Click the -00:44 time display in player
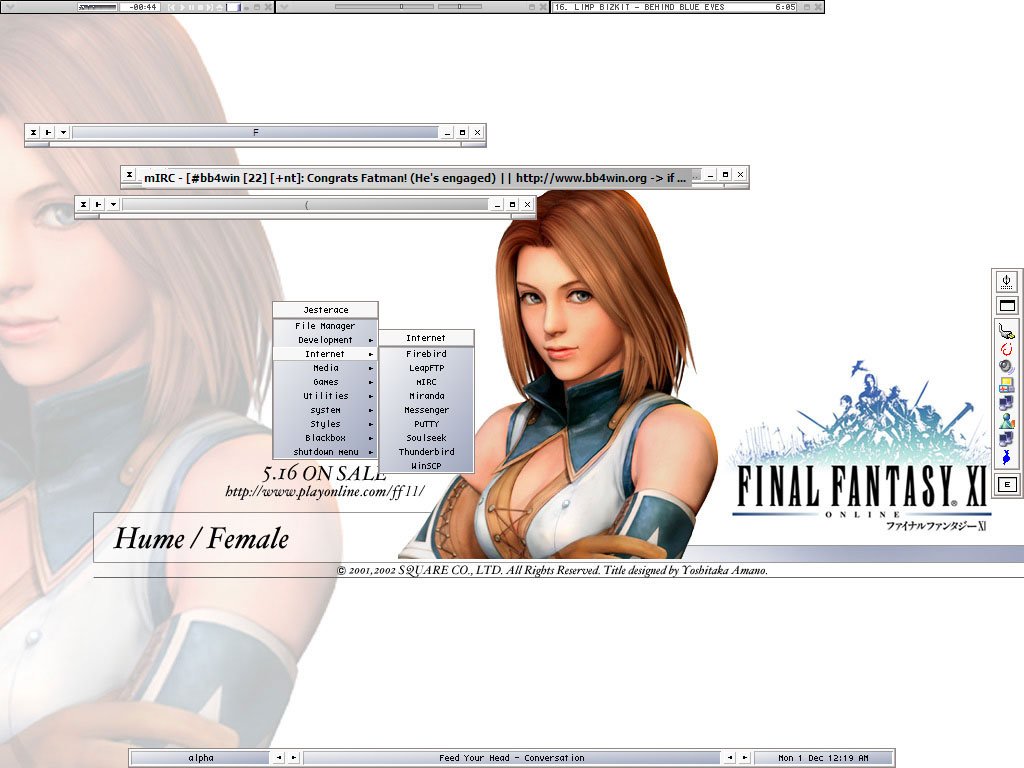1024x768 pixels. click(x=142, y=7)
